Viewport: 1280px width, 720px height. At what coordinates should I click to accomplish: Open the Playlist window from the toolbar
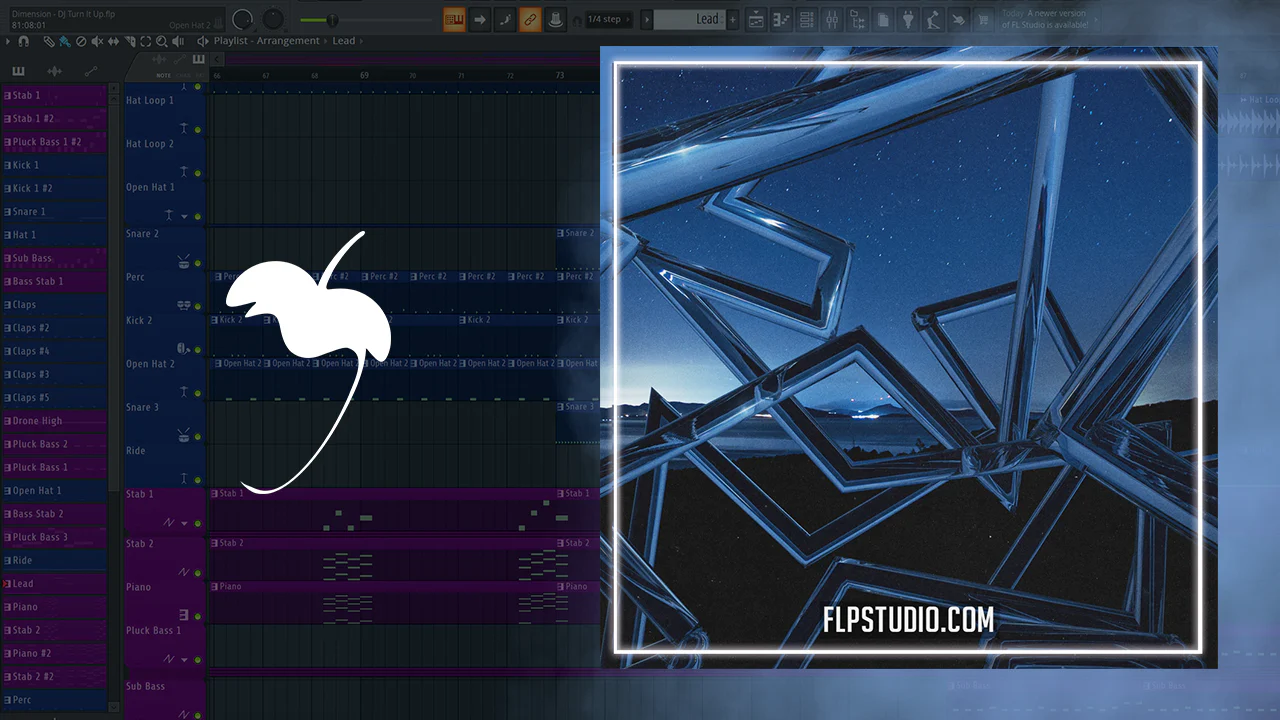click(757, 19)
